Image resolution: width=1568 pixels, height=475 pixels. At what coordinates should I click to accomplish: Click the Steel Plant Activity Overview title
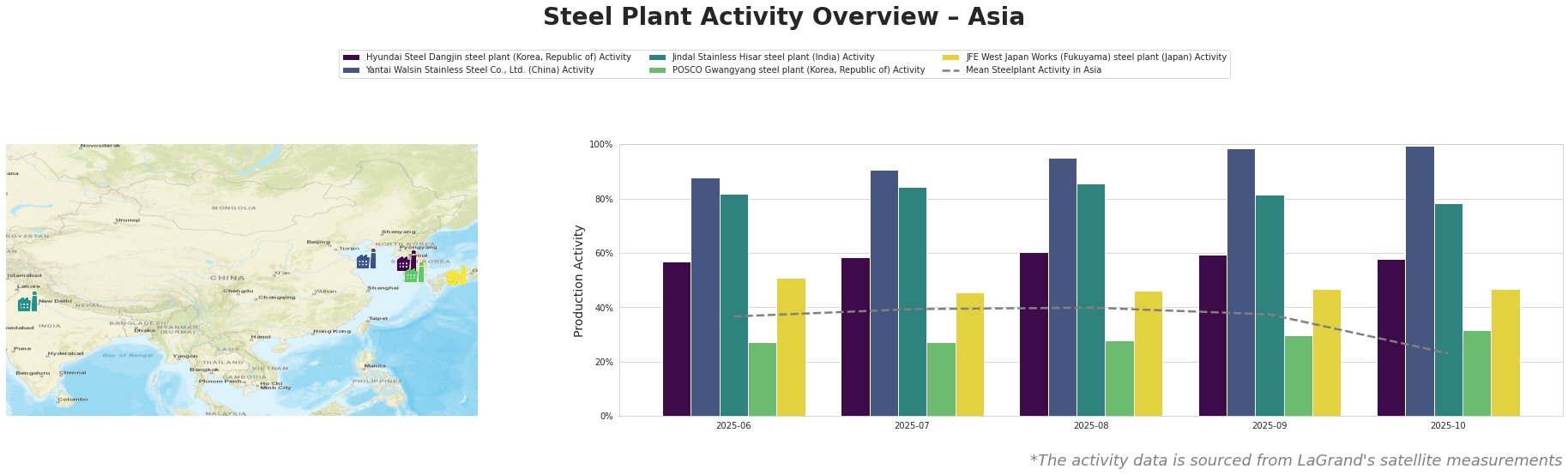(x=783, y=17)
